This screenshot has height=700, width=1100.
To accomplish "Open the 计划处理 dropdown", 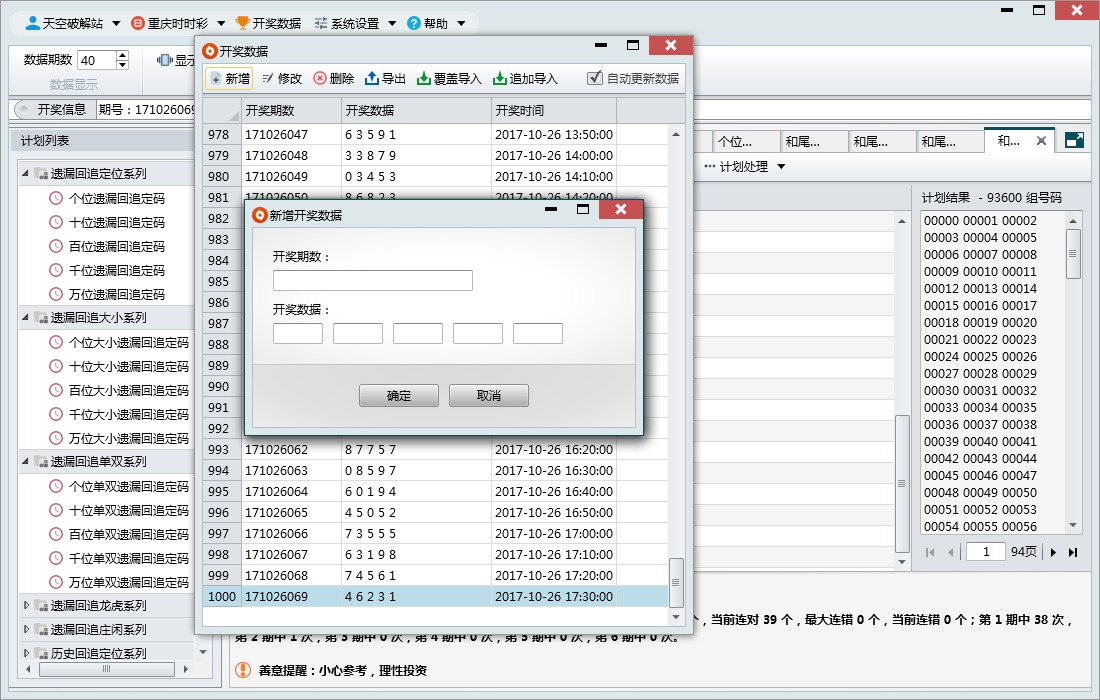I will pyautogui.click(x=745, y=166).
